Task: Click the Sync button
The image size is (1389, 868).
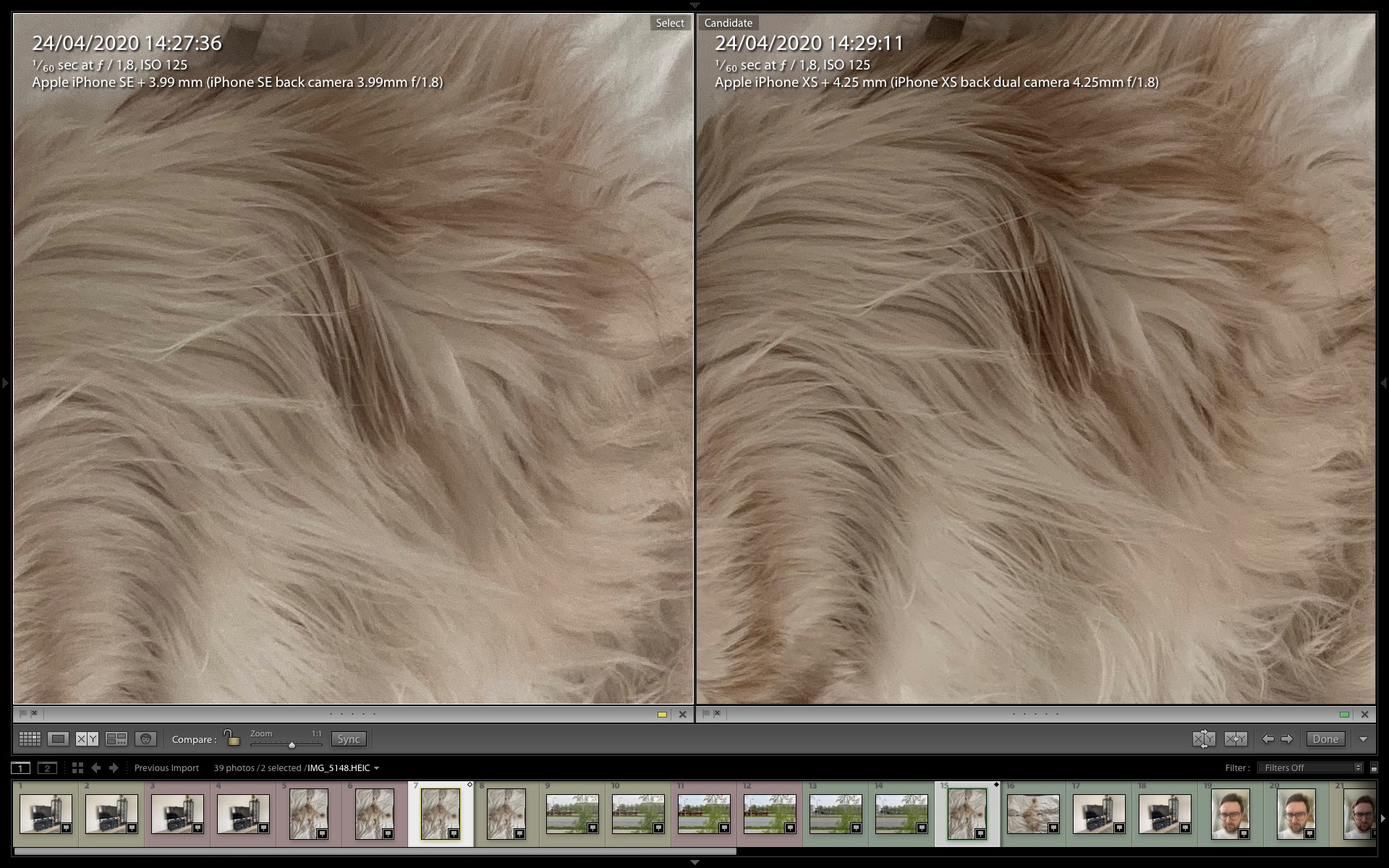Action: [349, 739]
